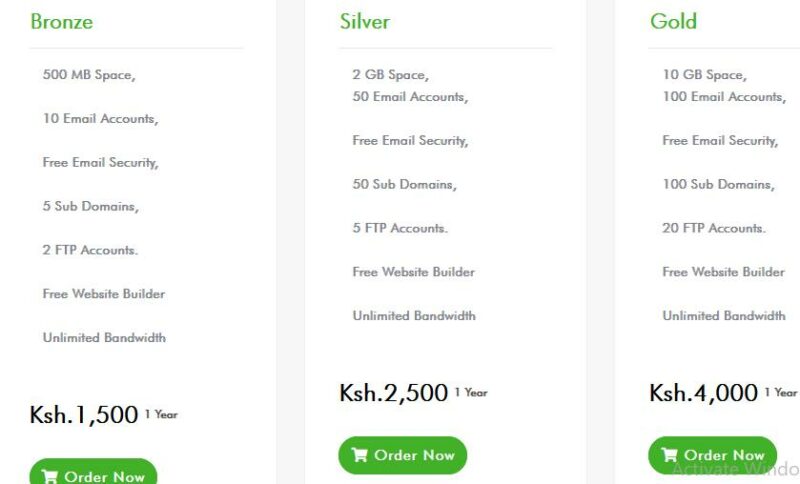Click 100 Sub Domains in Gold plan
This screenshot has width=800, height=484.
(x=718, y=185)
